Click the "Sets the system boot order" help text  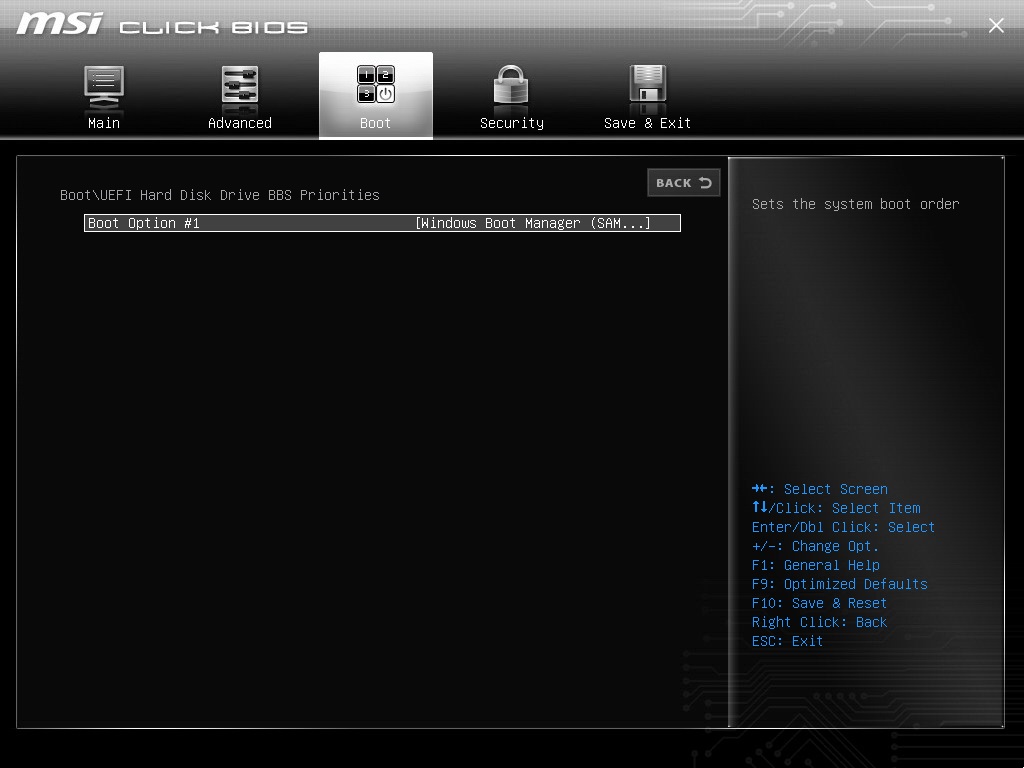pyautogui.click(x=855, y=204)
